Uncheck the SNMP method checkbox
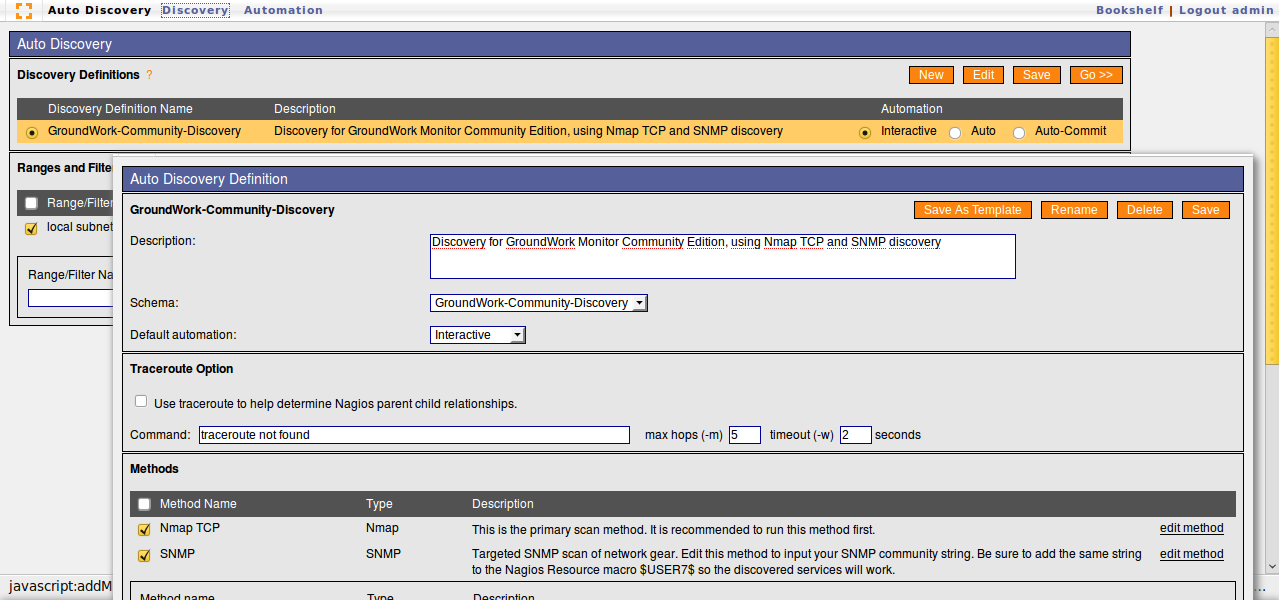The width and height of the screenshot is (1279, 600). (144, 554)
